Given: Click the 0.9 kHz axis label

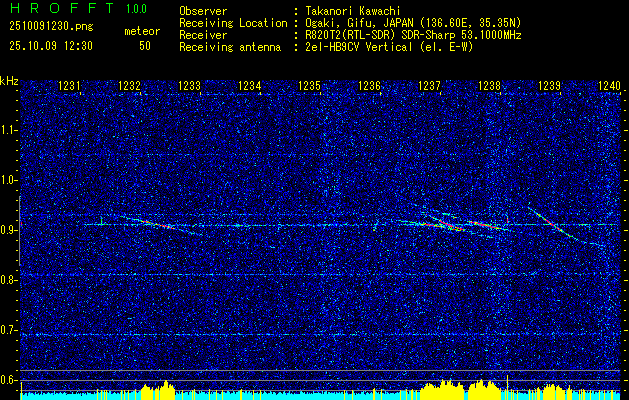Looking at the screenshot, I should coord(8,230).
